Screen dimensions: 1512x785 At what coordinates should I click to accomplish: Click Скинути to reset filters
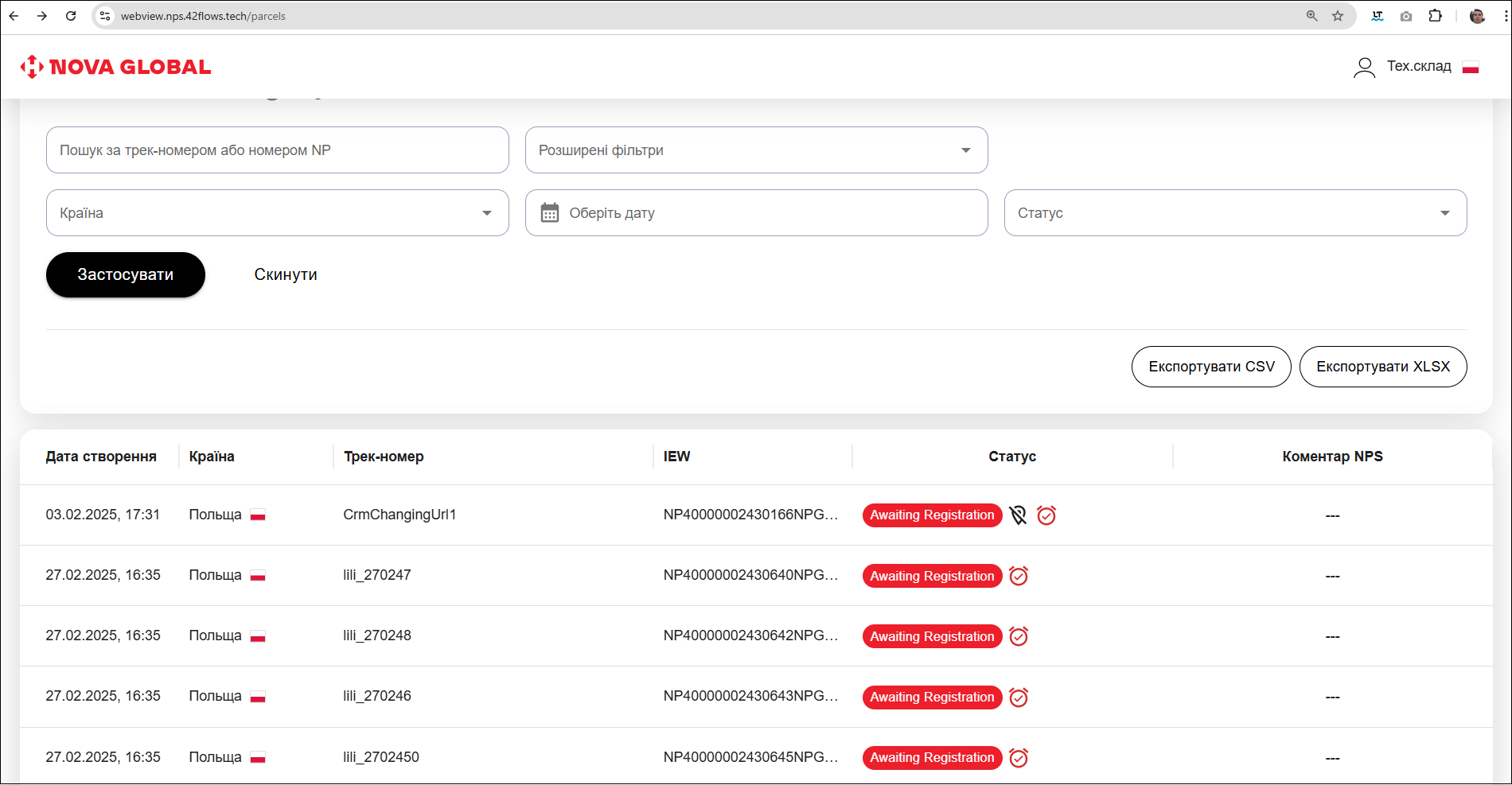click(286, 274)
